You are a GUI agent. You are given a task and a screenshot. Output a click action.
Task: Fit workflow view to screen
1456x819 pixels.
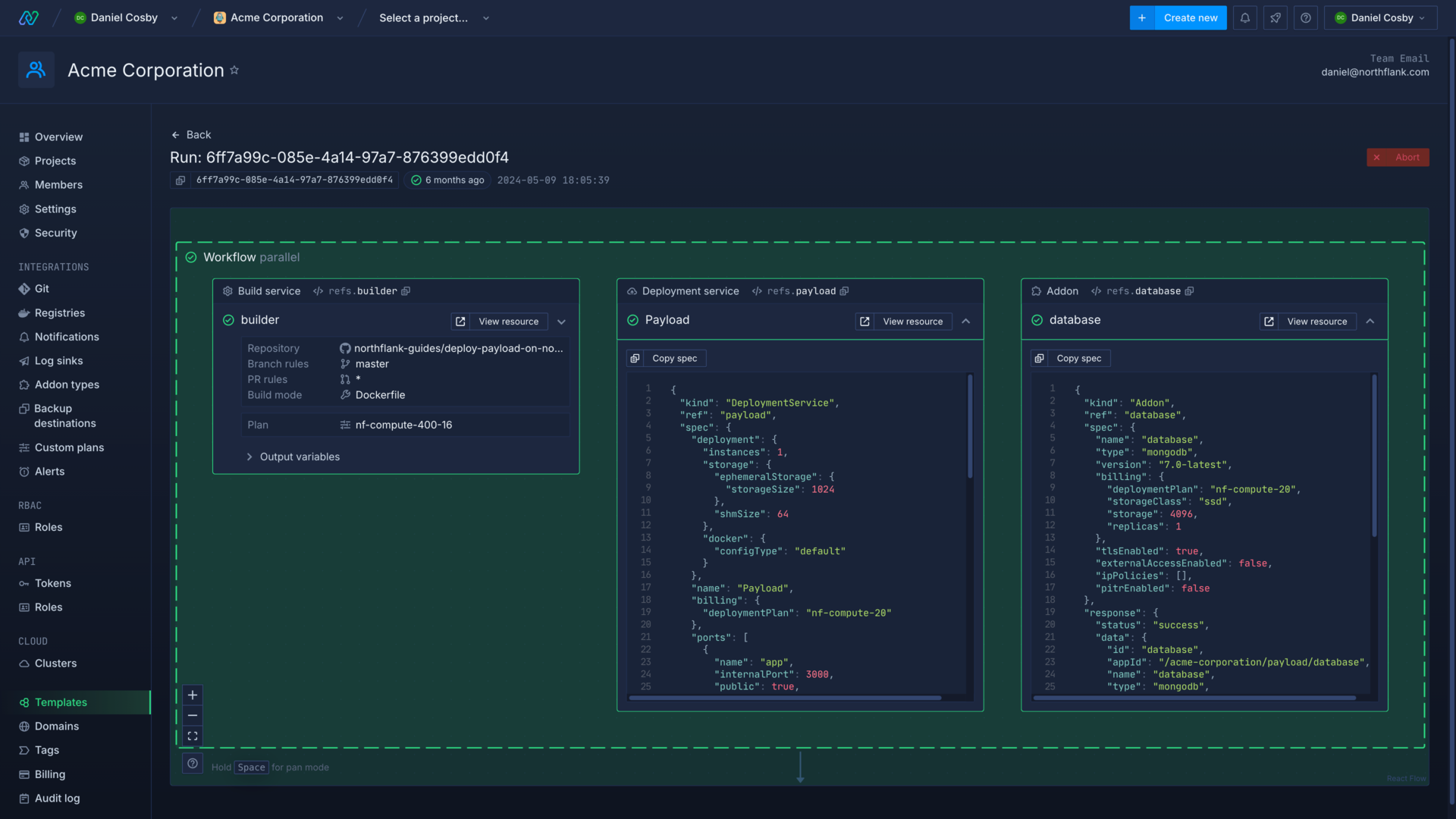coord(193,736)
